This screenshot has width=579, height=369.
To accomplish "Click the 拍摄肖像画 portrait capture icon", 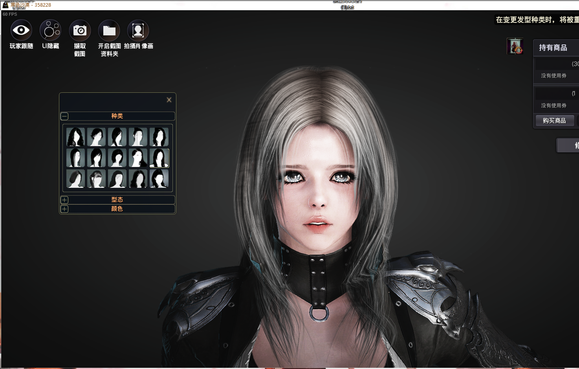I will [138, 30].
